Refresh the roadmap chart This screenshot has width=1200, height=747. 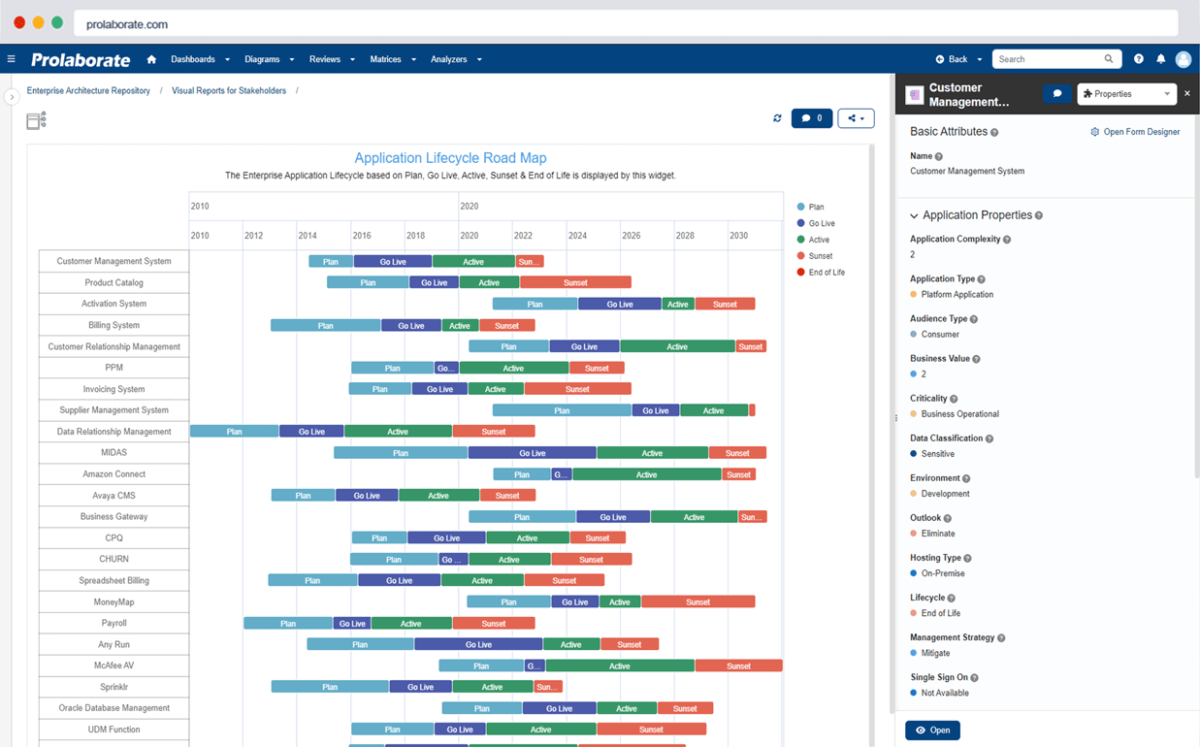(x=777, y=118)
